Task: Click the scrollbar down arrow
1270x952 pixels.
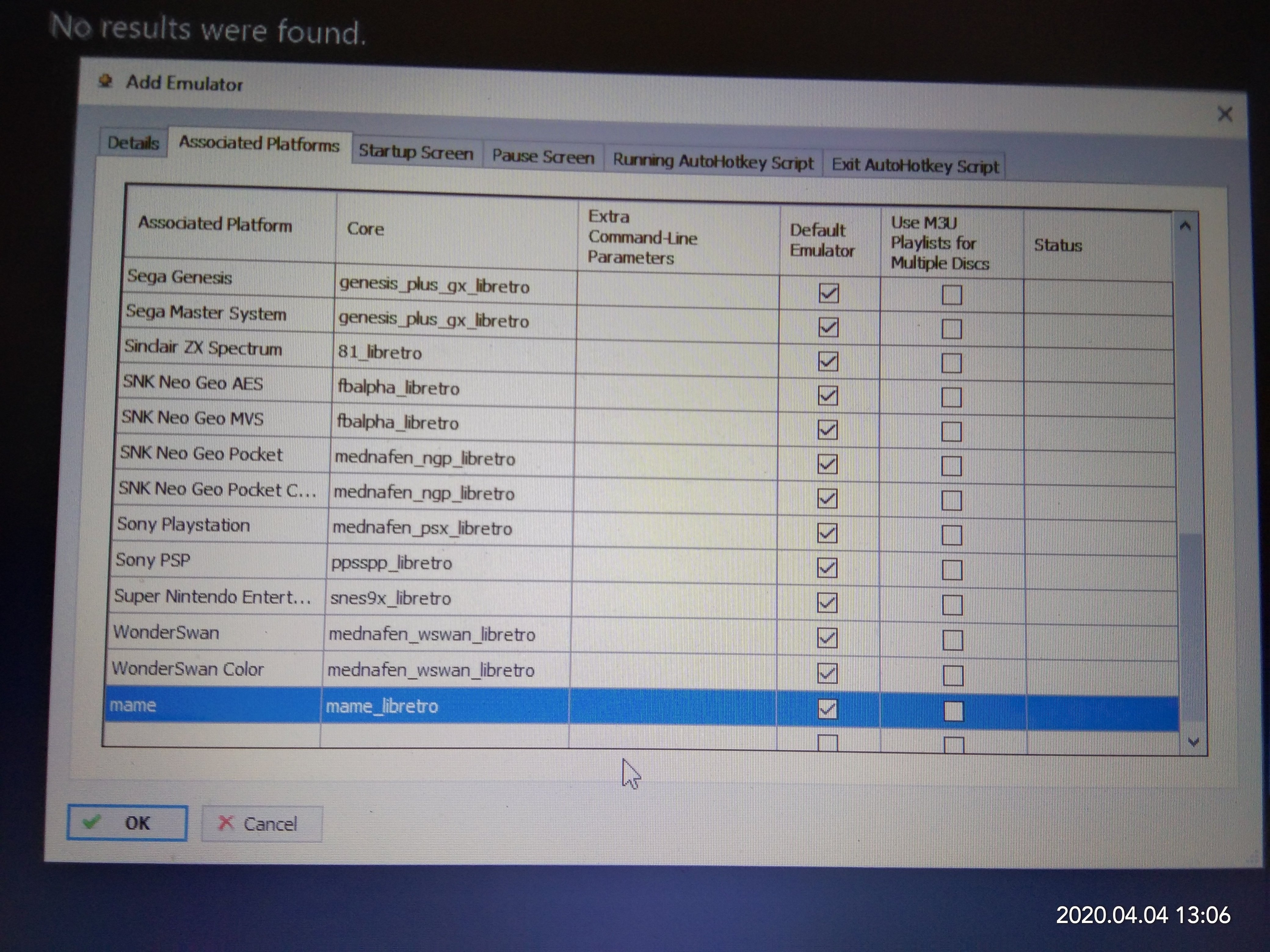Action: click(x=1193, y=742)
